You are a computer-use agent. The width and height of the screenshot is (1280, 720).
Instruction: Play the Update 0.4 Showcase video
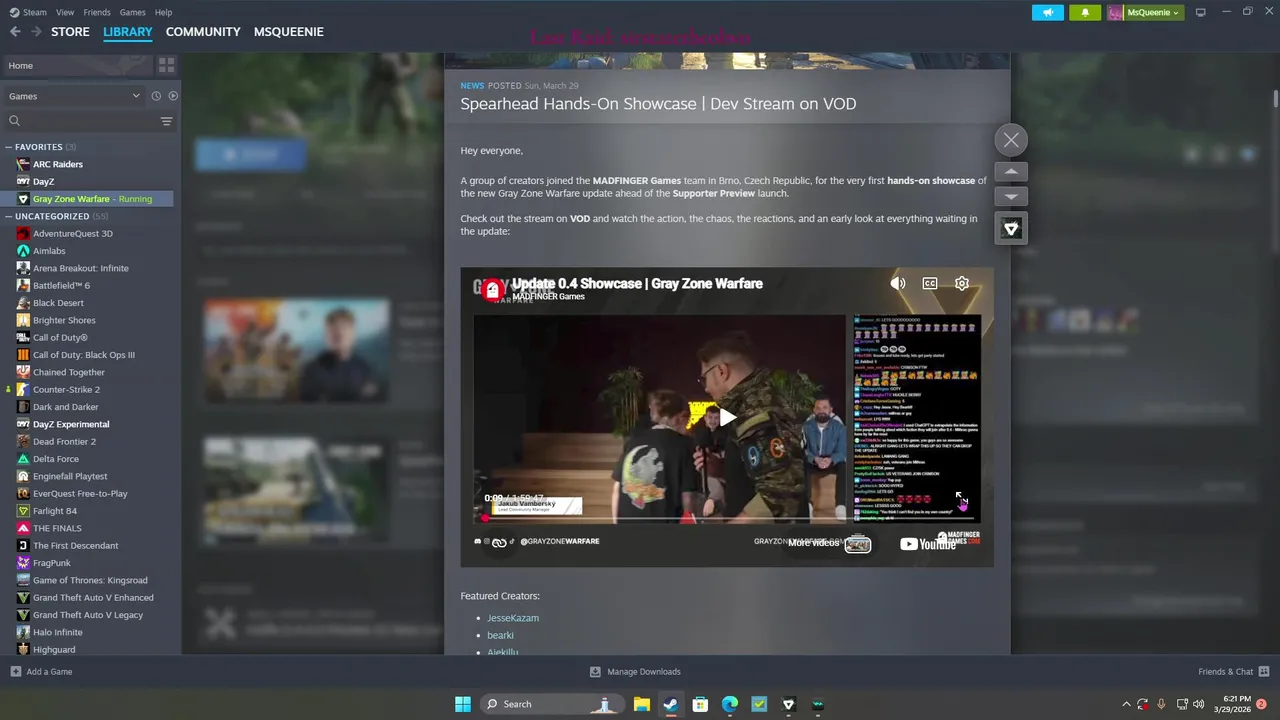tap(727, 417)
